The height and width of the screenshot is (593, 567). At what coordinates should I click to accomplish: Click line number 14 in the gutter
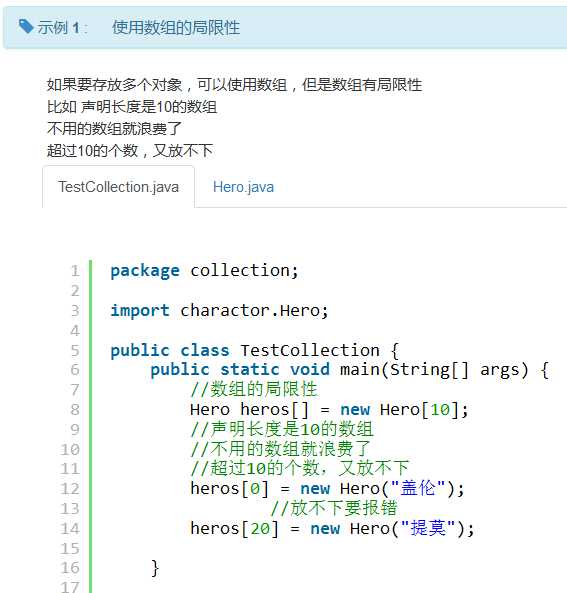point(70,528)
